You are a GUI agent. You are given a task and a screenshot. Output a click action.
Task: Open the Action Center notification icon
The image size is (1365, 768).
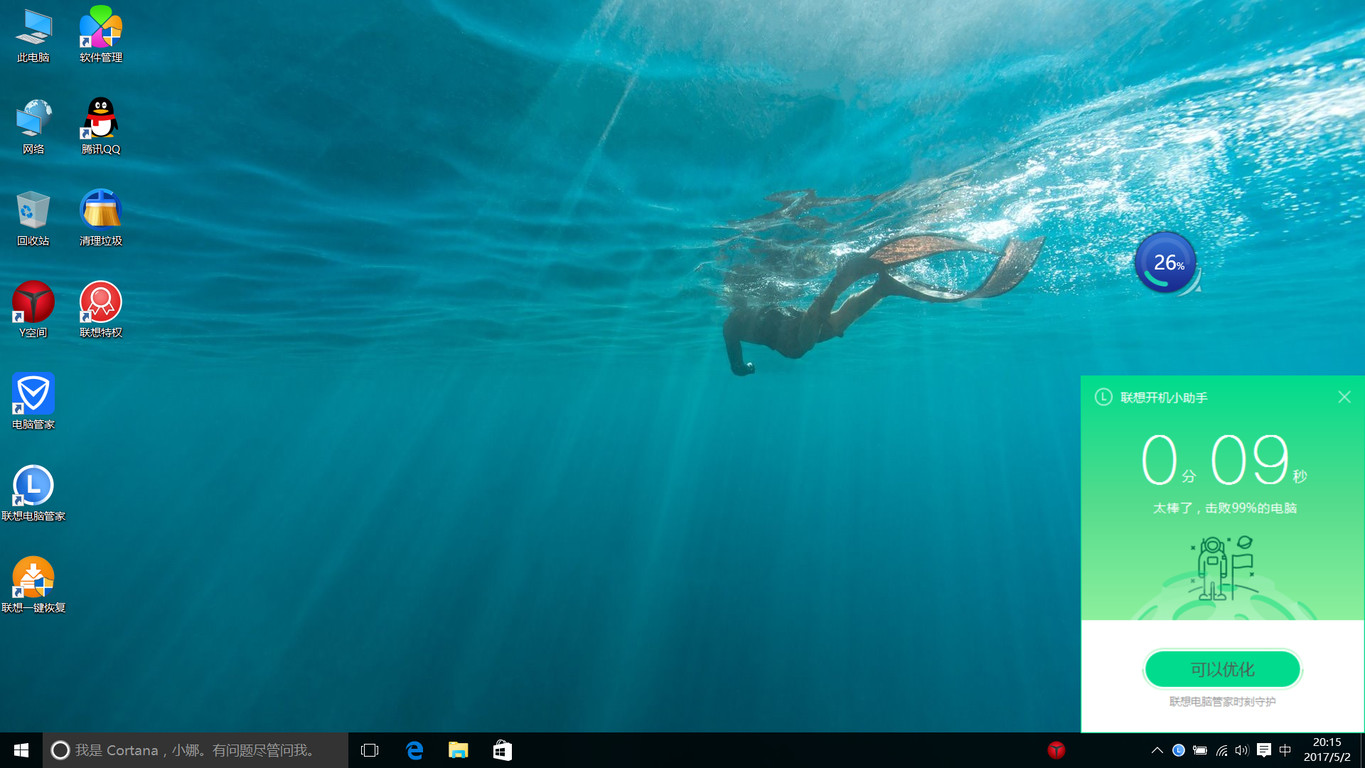point(1264,750)
